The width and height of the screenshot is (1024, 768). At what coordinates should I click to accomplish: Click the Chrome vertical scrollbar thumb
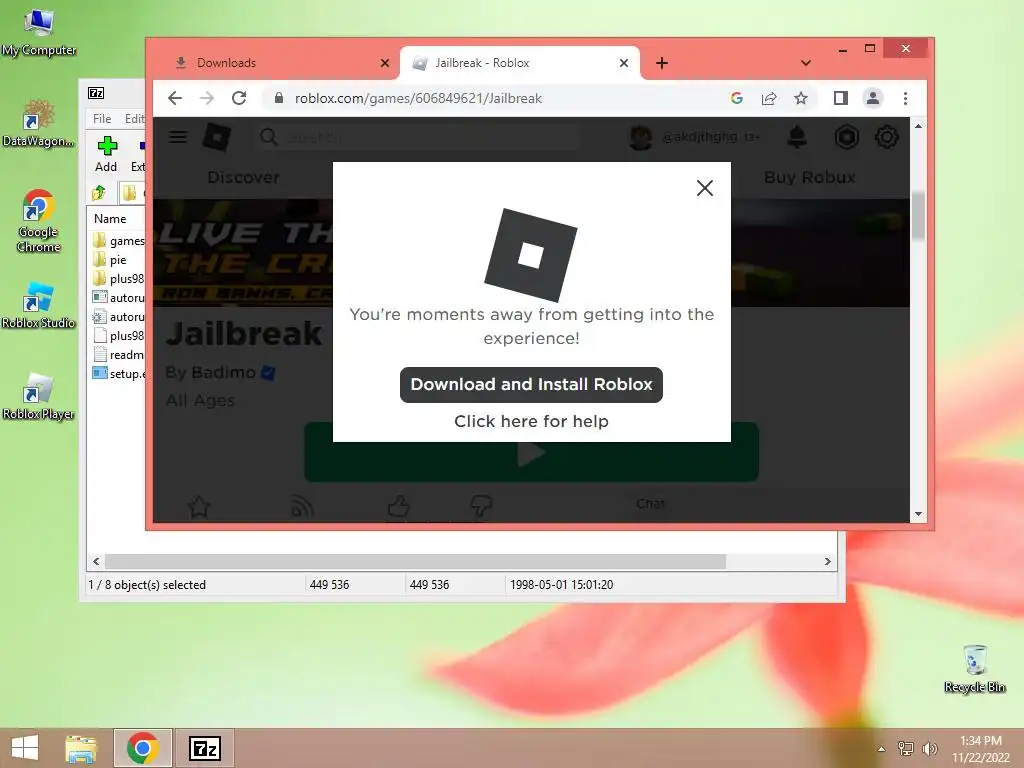pyautogui.click(x=918, y=216)
